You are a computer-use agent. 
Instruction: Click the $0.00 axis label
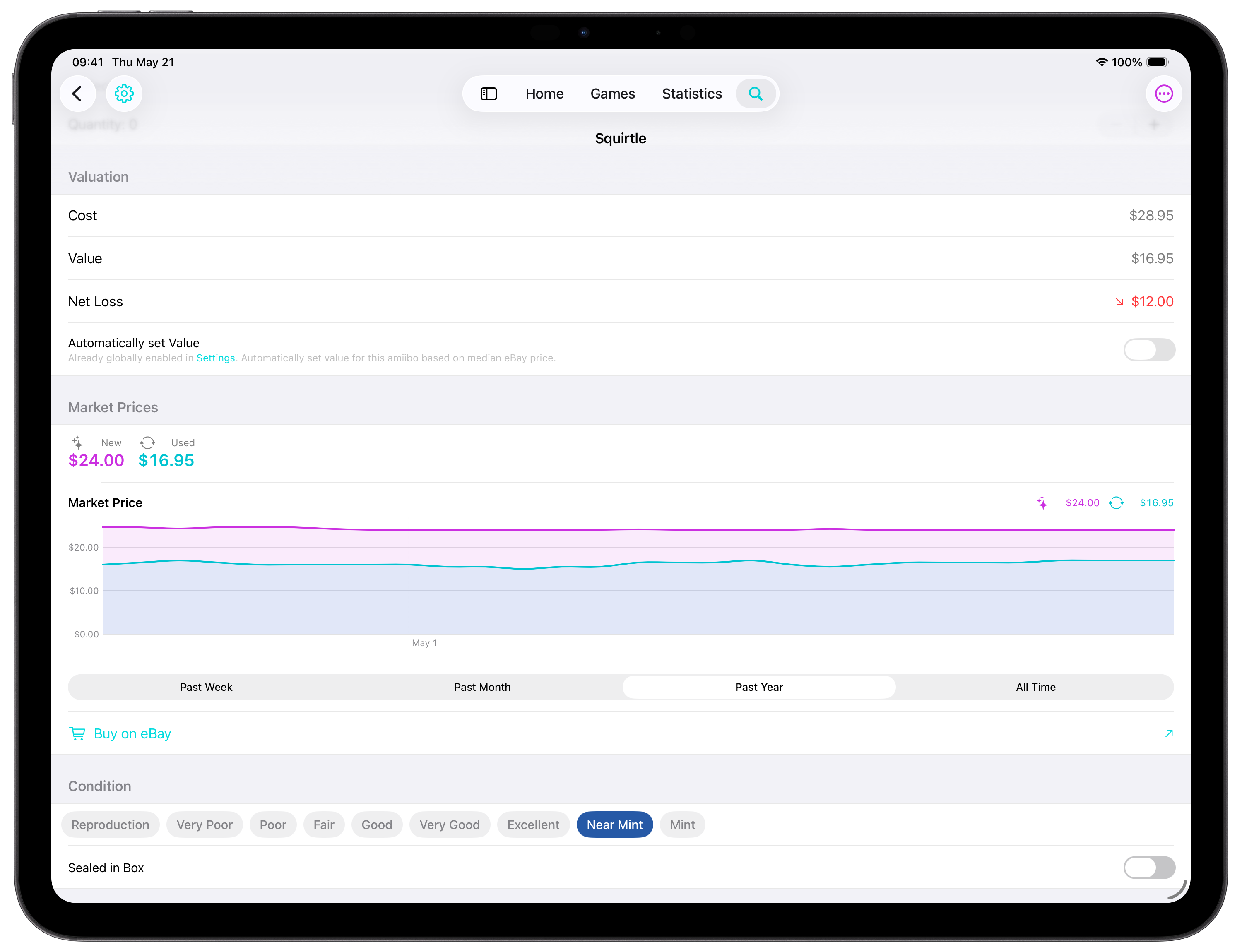click(x=86, y=635)
